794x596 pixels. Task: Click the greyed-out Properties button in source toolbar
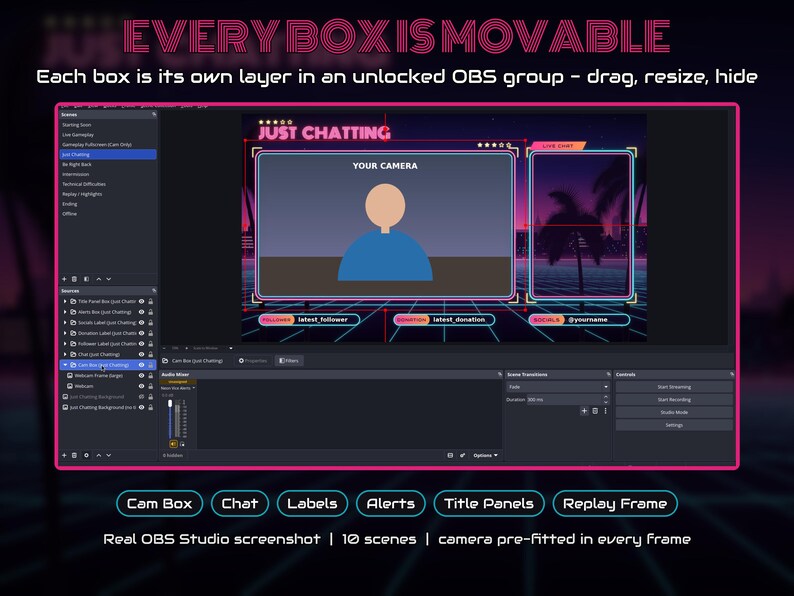[x=253, y=361]
